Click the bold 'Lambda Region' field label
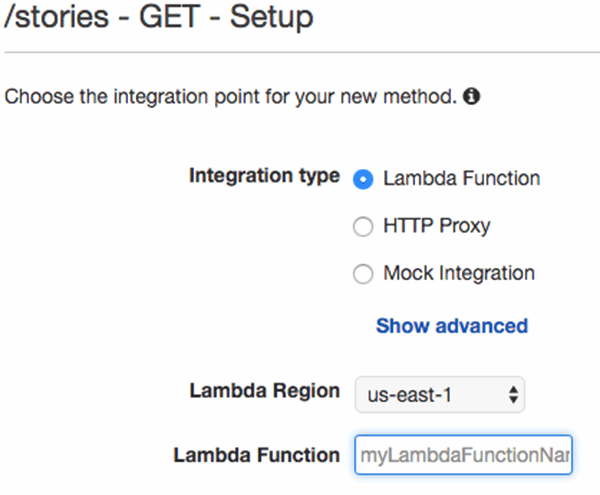Screen dimensions: 600x495 (264, 392)
